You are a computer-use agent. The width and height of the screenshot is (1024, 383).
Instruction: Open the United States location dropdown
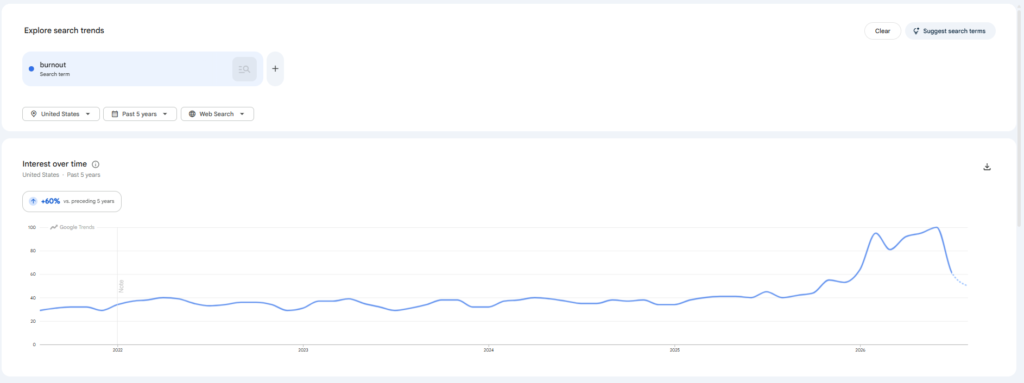click(61, 114)
